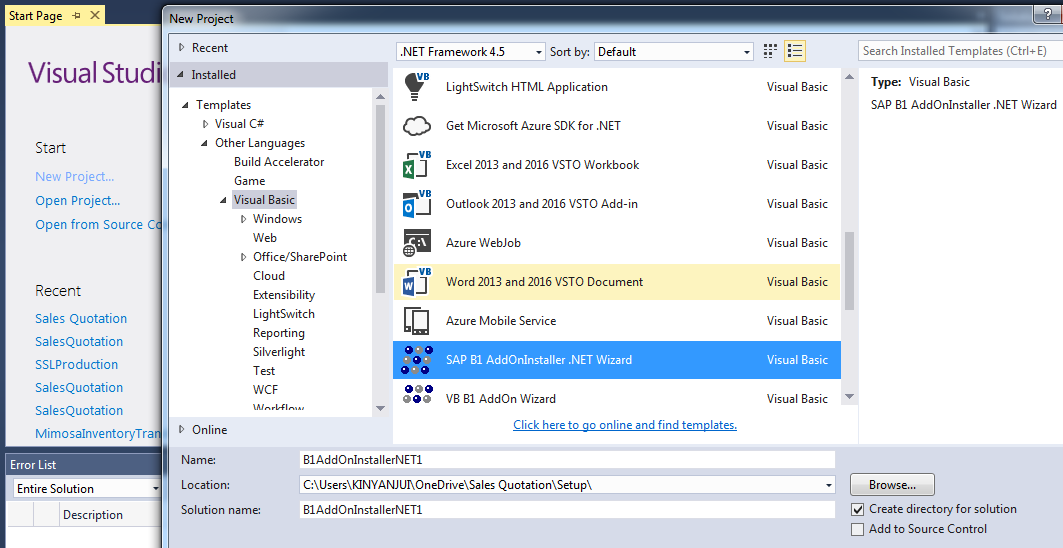Select Extensibility in templates tree
This screenshot has height=548, width=1063.
click(283, 295)
